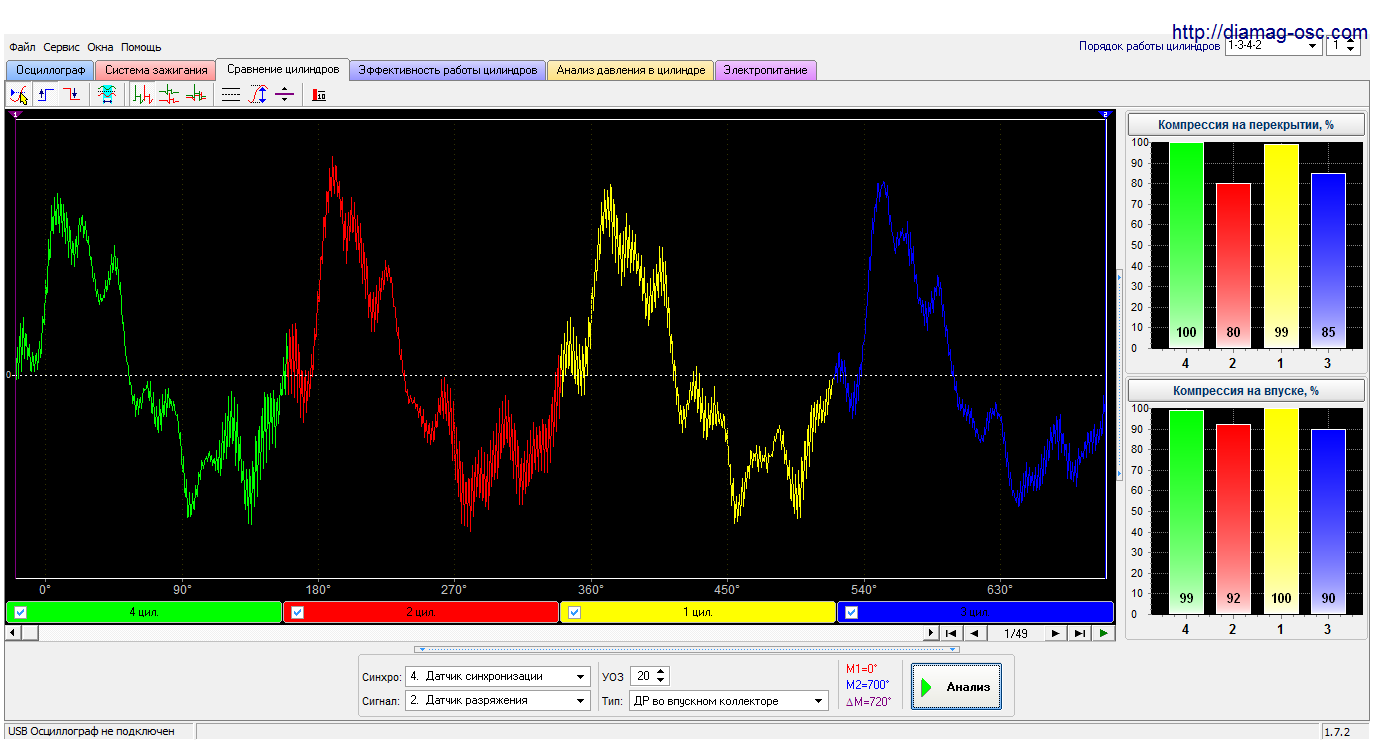Click the zero line position icon

coord(284,95)
